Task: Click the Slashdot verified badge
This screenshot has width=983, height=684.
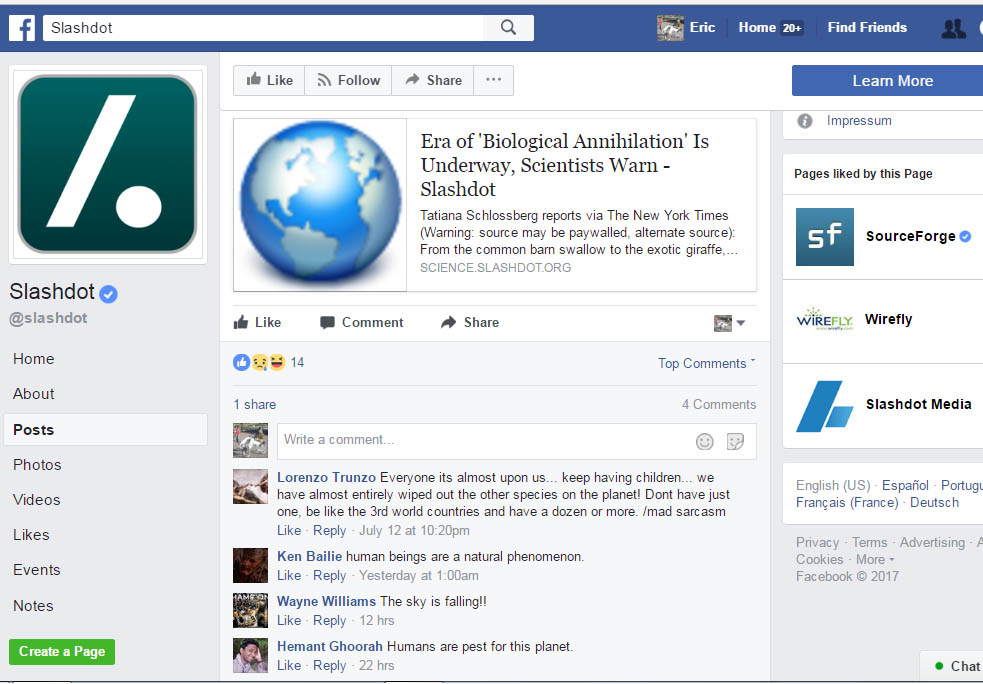Action: tap(108, 293)
